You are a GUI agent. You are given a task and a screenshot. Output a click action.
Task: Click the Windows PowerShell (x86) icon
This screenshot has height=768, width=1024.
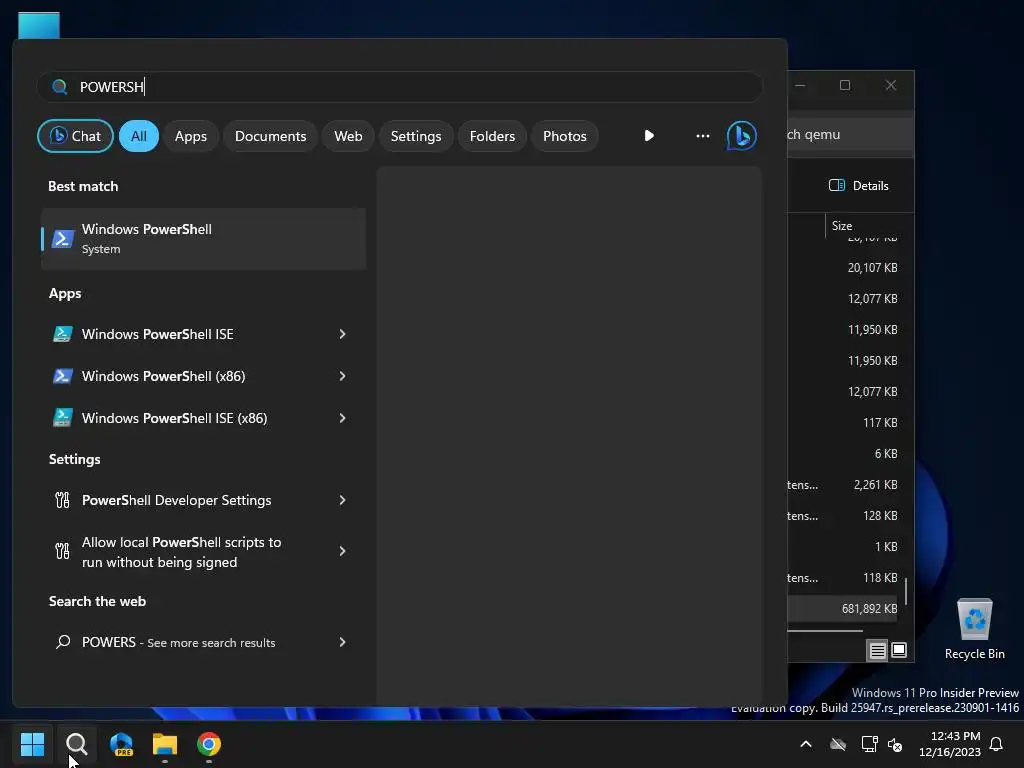click(x=63, y=376)
